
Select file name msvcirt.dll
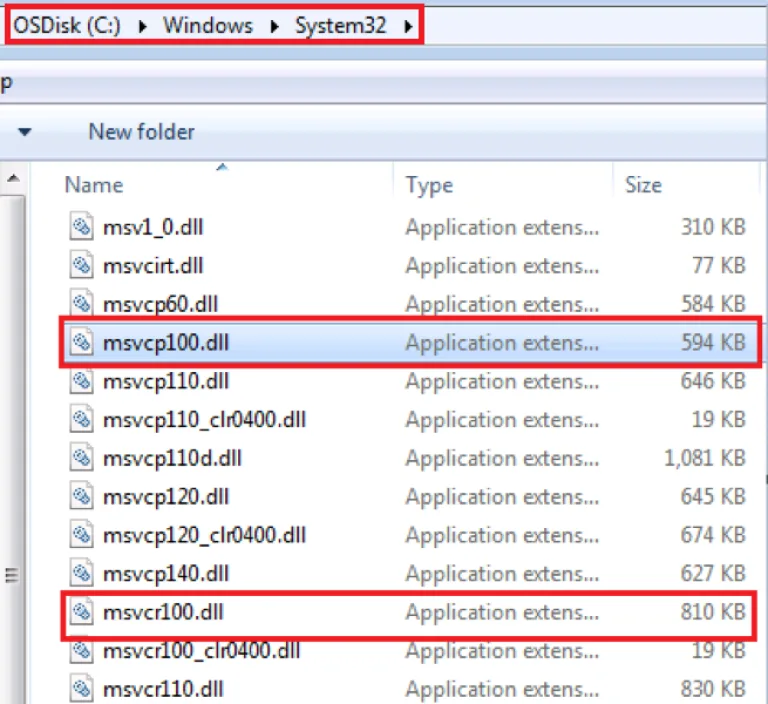(153, 266)
